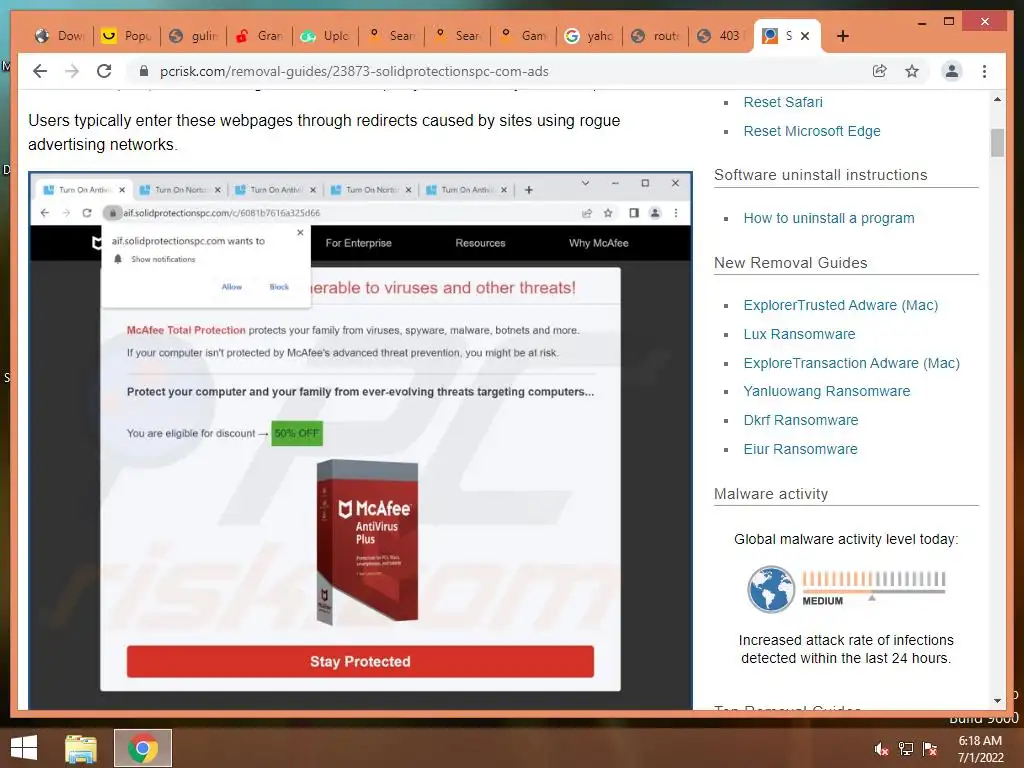Click 'McAfee Total Protection' red text
The height and width of the screenshot is (768, 1024).
coord(186,330)
